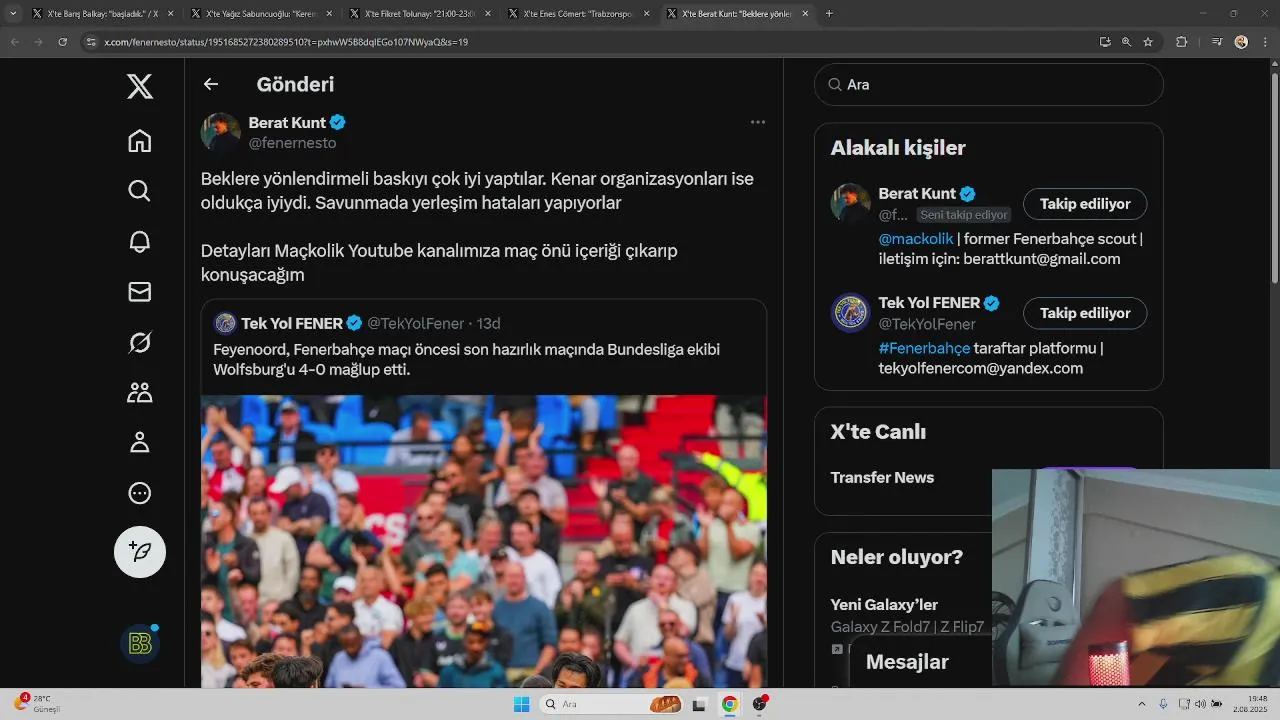Click the URL address bar
The image size is (1280, 720).
coord(588,42)
